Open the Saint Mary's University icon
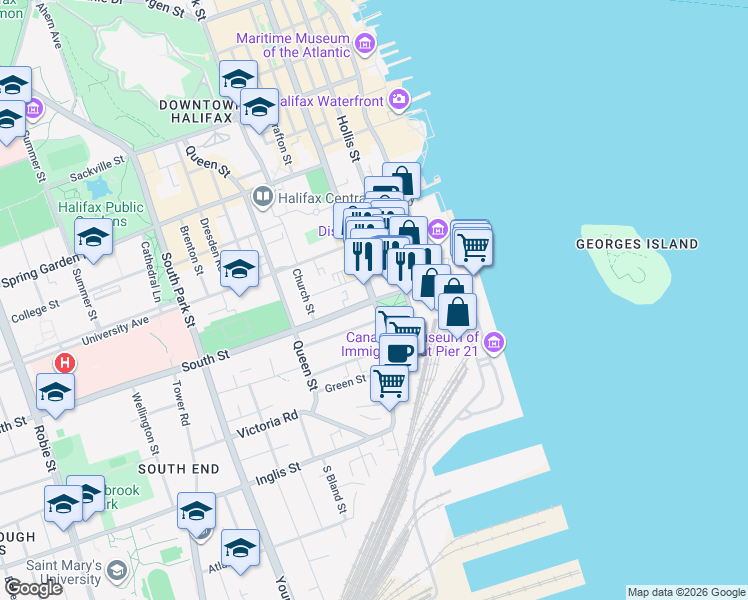The width and height of the screenshot is (748, 600). point(117,572)
